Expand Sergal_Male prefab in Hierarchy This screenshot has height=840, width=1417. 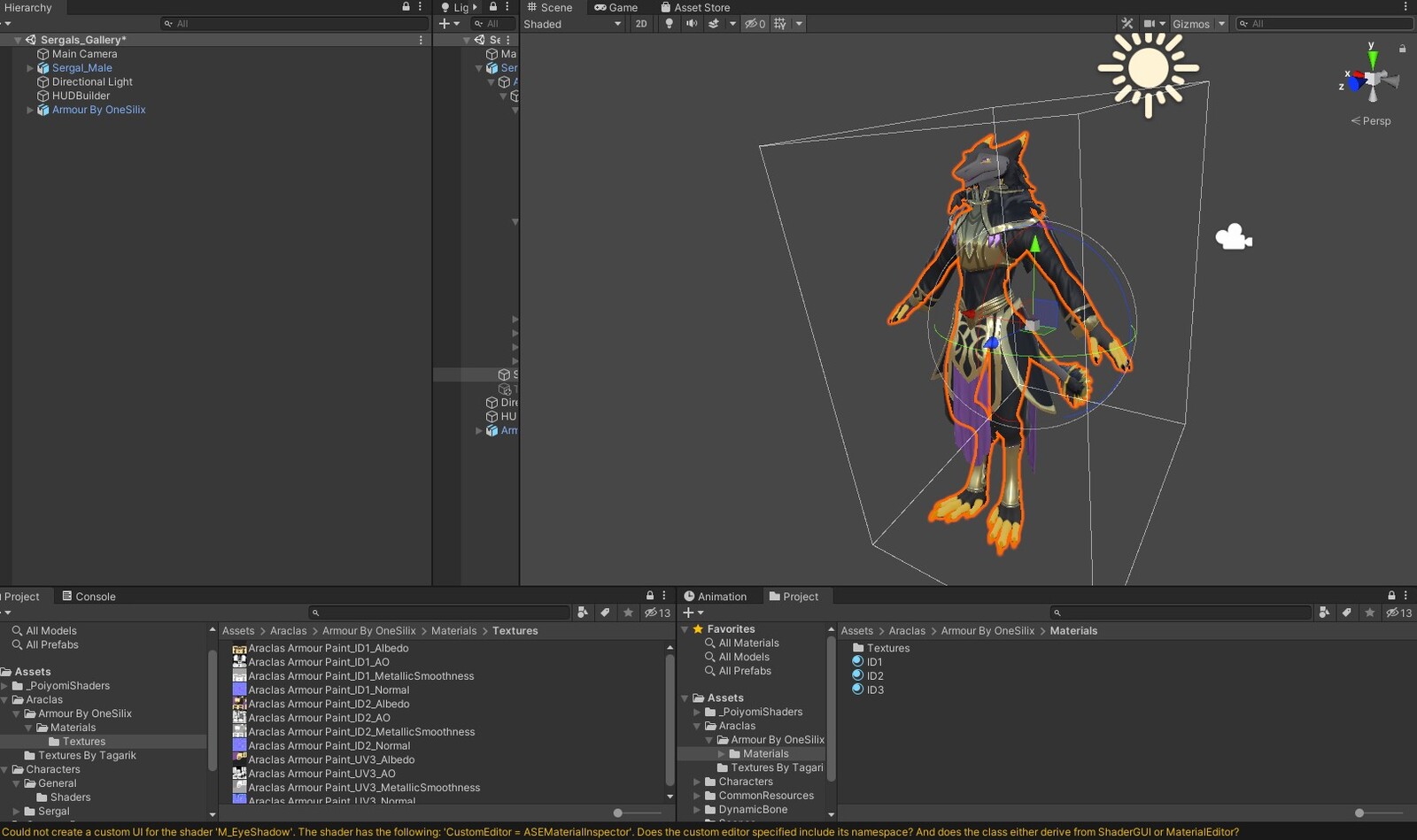tap(29, 68)
